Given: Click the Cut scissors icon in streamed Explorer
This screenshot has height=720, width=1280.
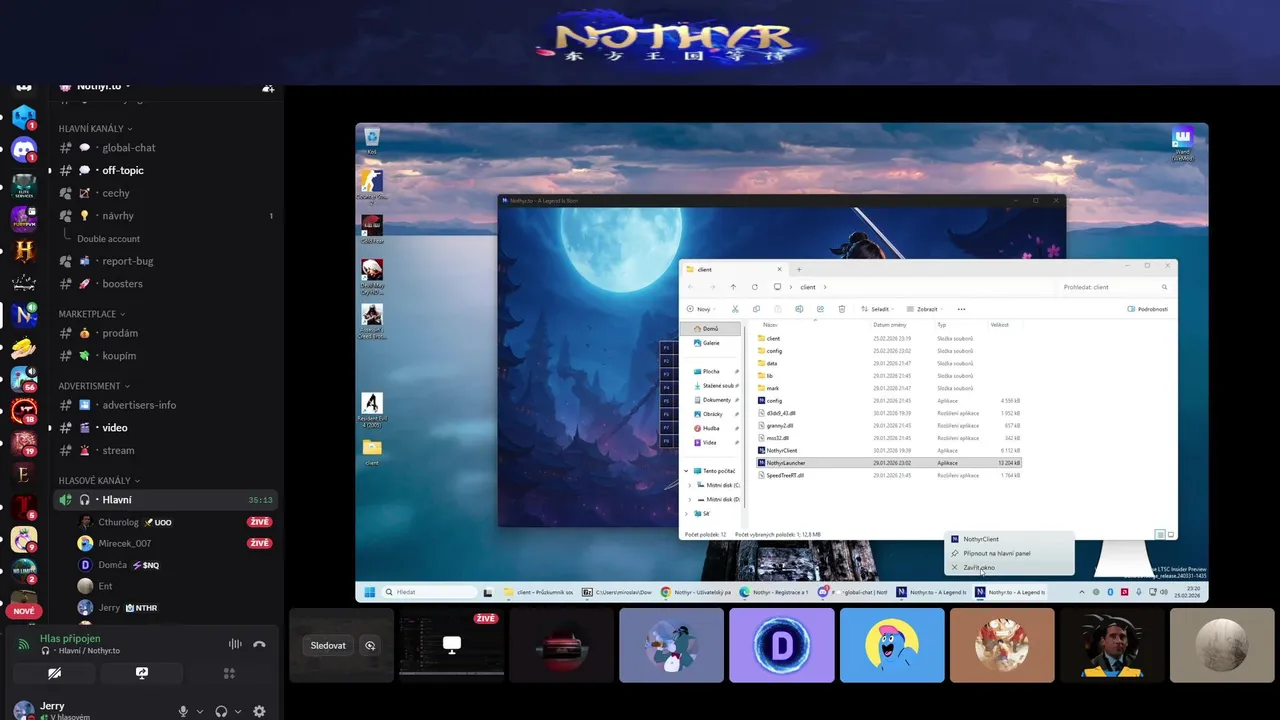Looking at the screenshot, I should 735,309.
